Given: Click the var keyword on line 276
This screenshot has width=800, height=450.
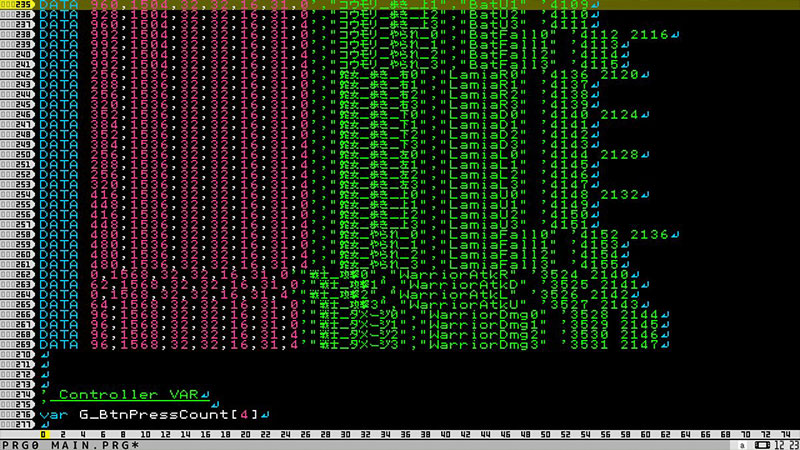Looking at the screenshot, I should [55, 414].
